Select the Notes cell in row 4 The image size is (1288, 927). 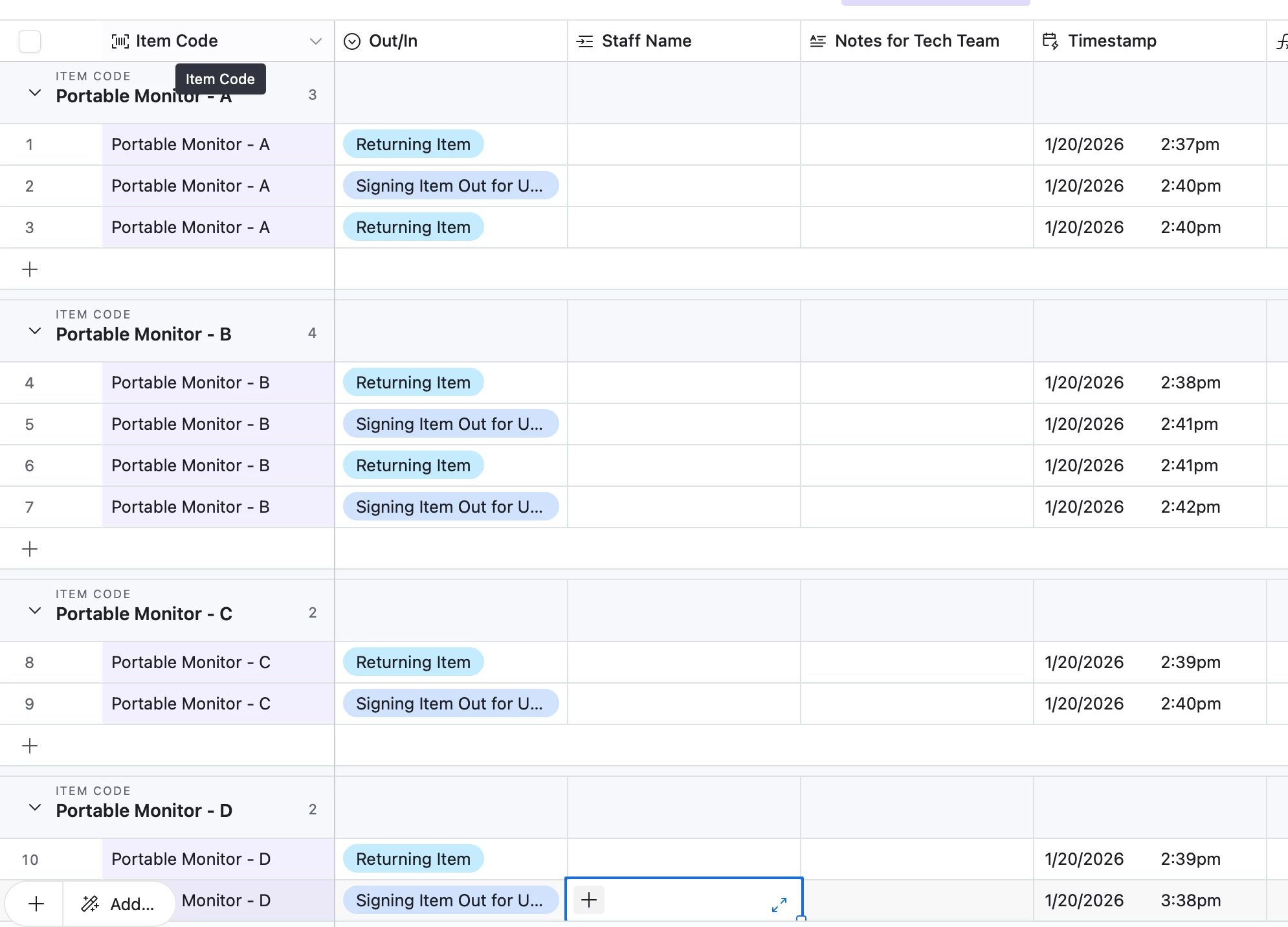[x=916, y=383]
